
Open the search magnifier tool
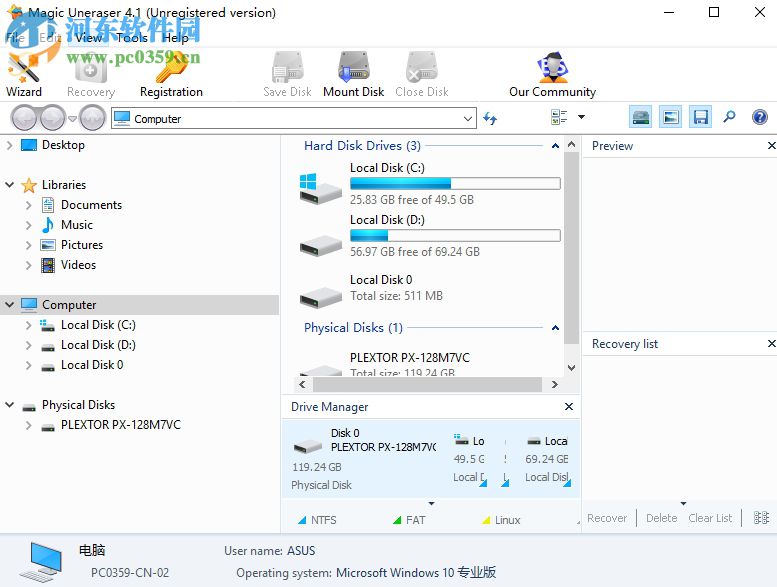729,117
